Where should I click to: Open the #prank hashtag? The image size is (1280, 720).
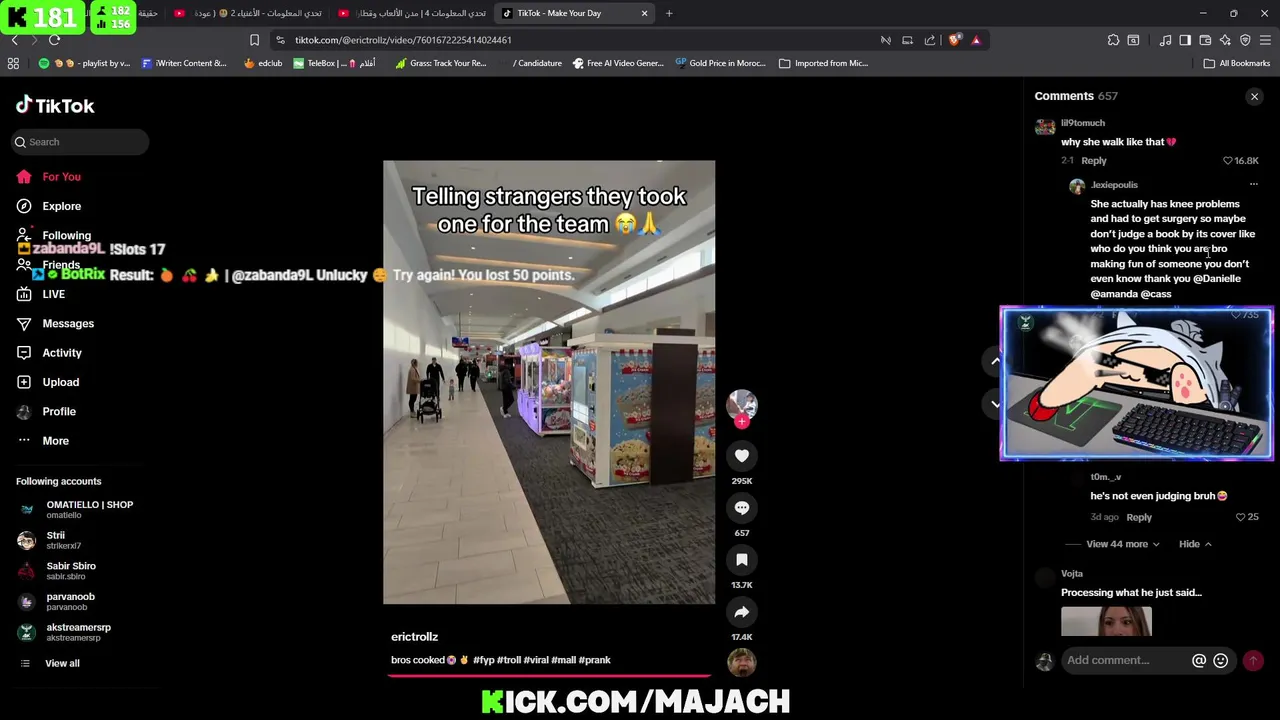coord(594,660)
